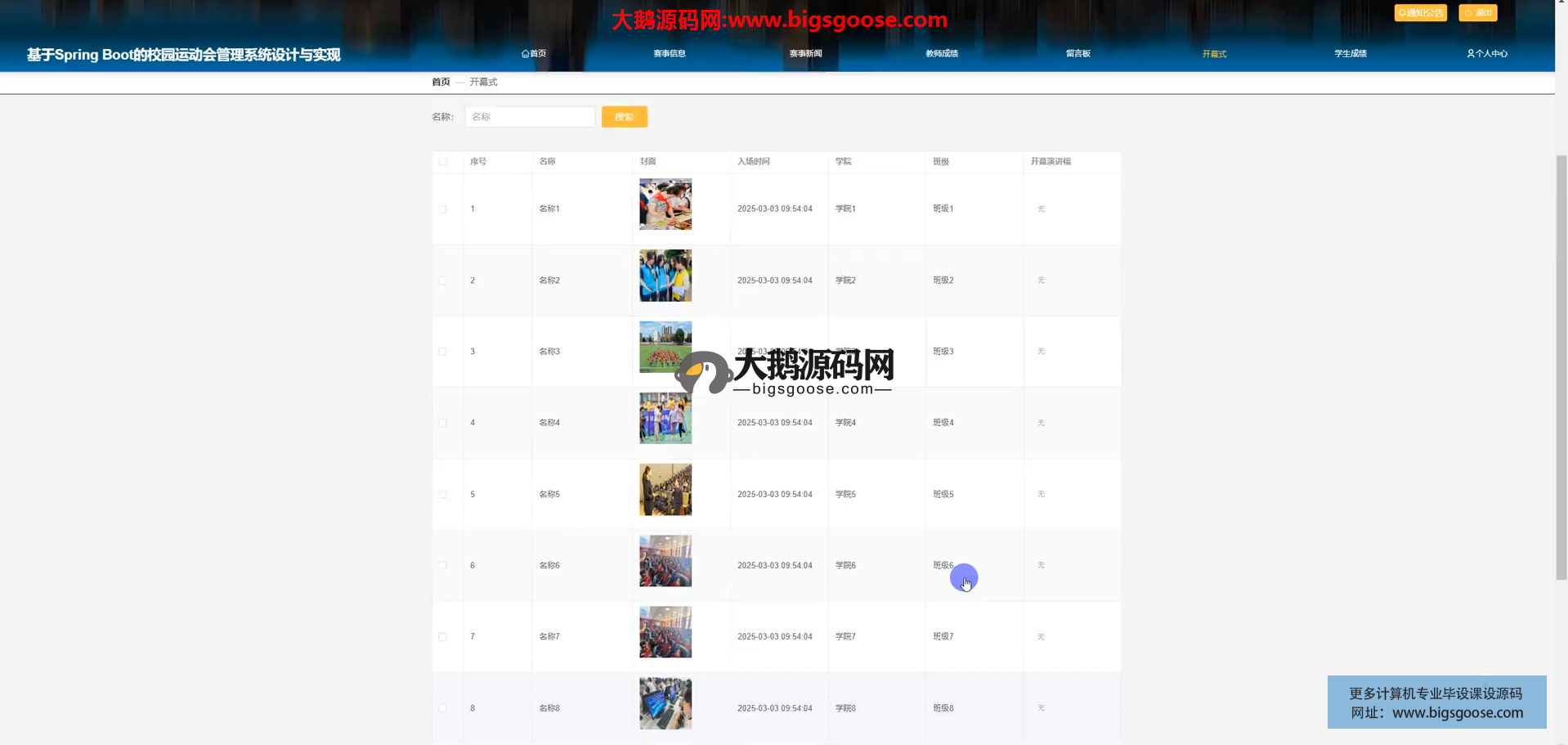Click the orange 搜索 search button

click(x=624, y=117)
